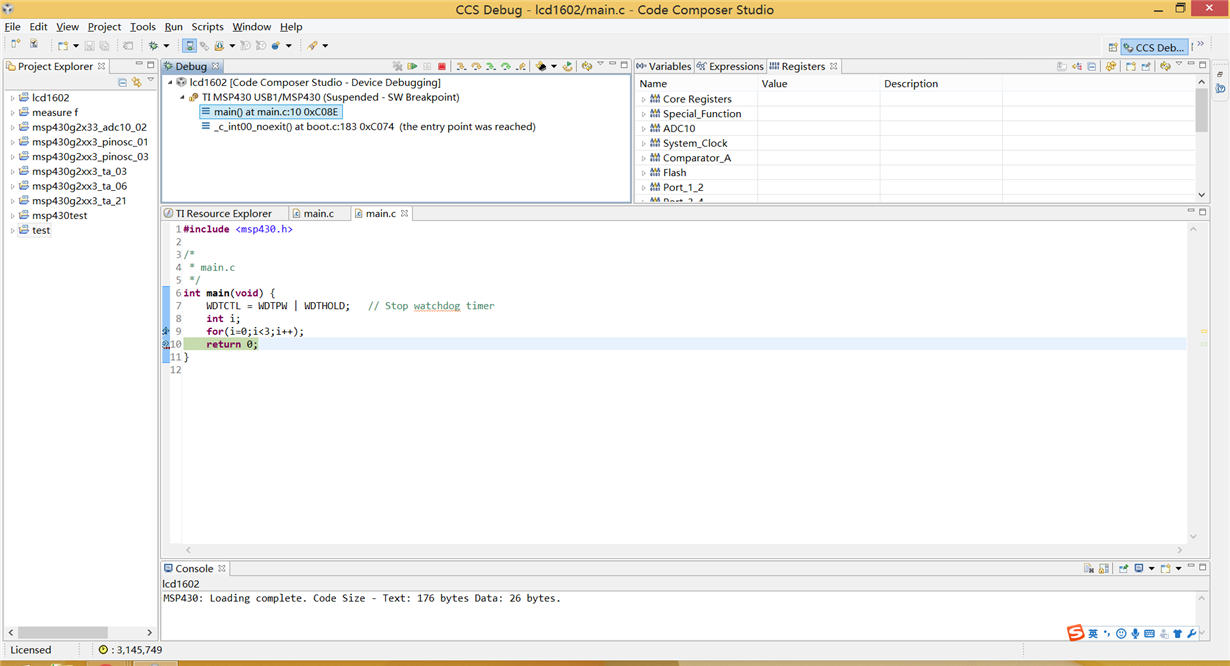Toggle Scroll Lock in the Console toolbar
This screenshot has height=666, width=1230.
point(1104,569)
